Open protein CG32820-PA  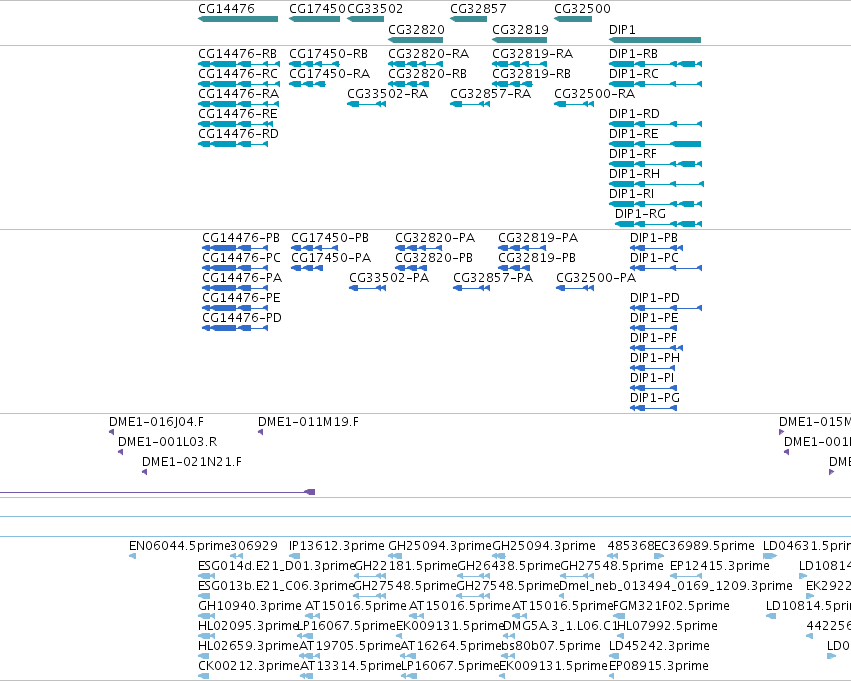pyautogui.click(x=418, y=248)
